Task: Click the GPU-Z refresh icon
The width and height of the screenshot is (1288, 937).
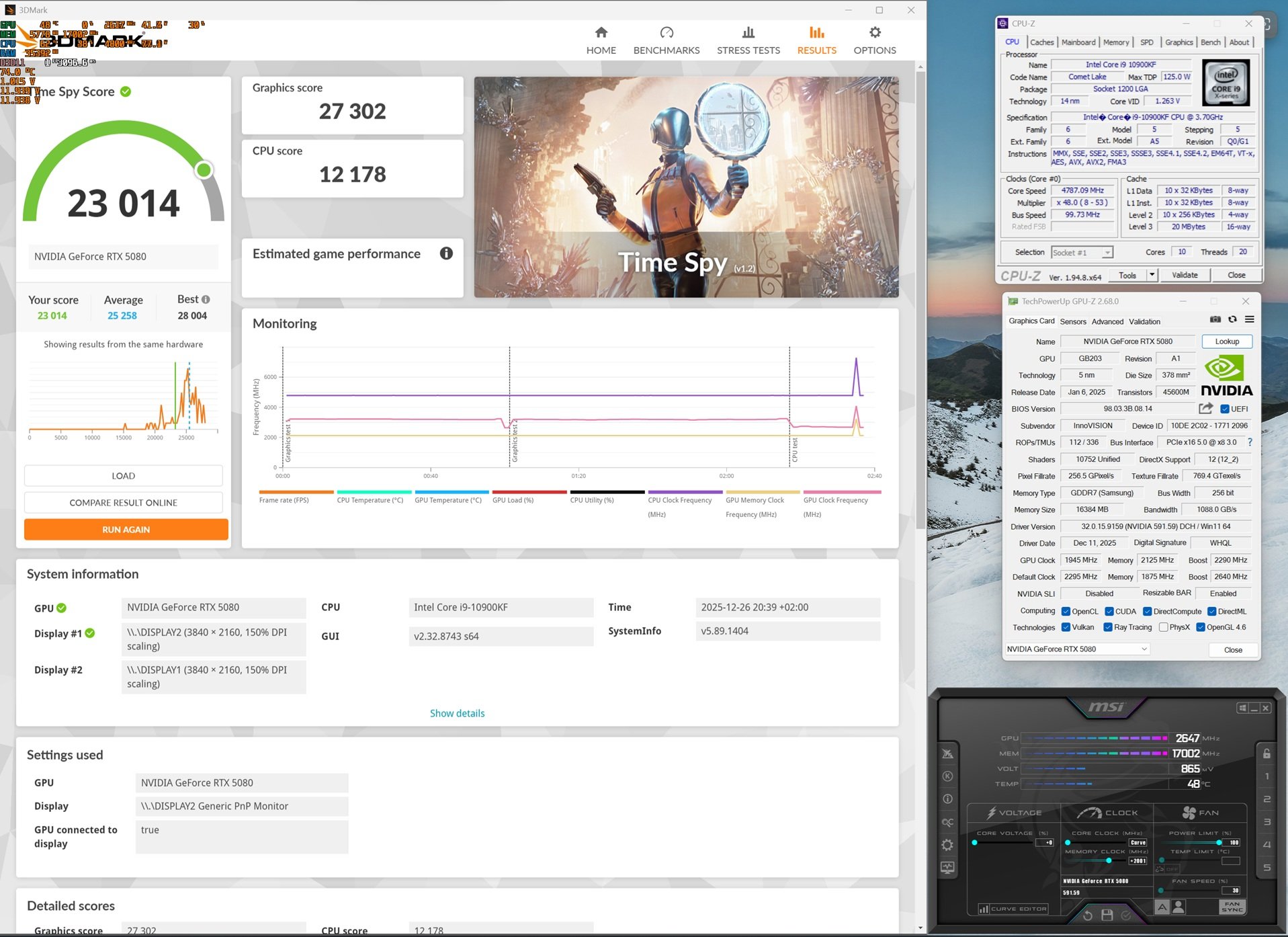Action: [x=1232, y=320]
